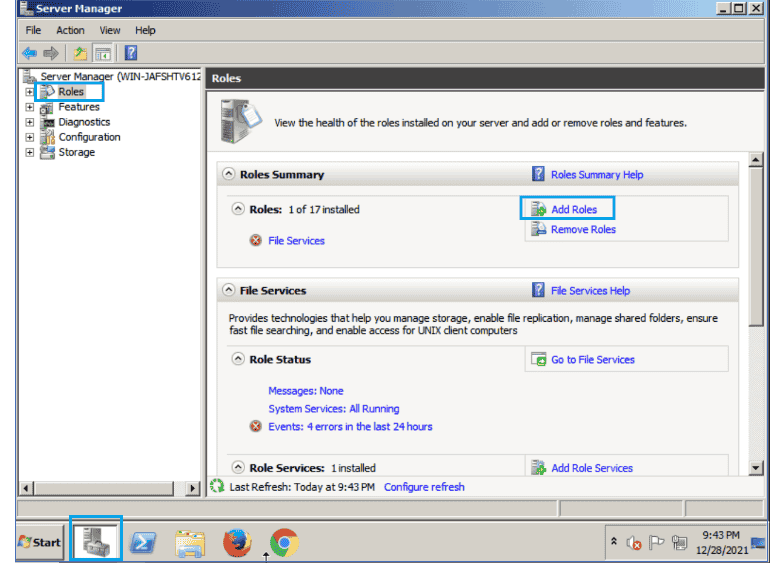The image size is (780, 566).
Task: Launch Chrome from the taskbar
Action: [x=284, y=542]
